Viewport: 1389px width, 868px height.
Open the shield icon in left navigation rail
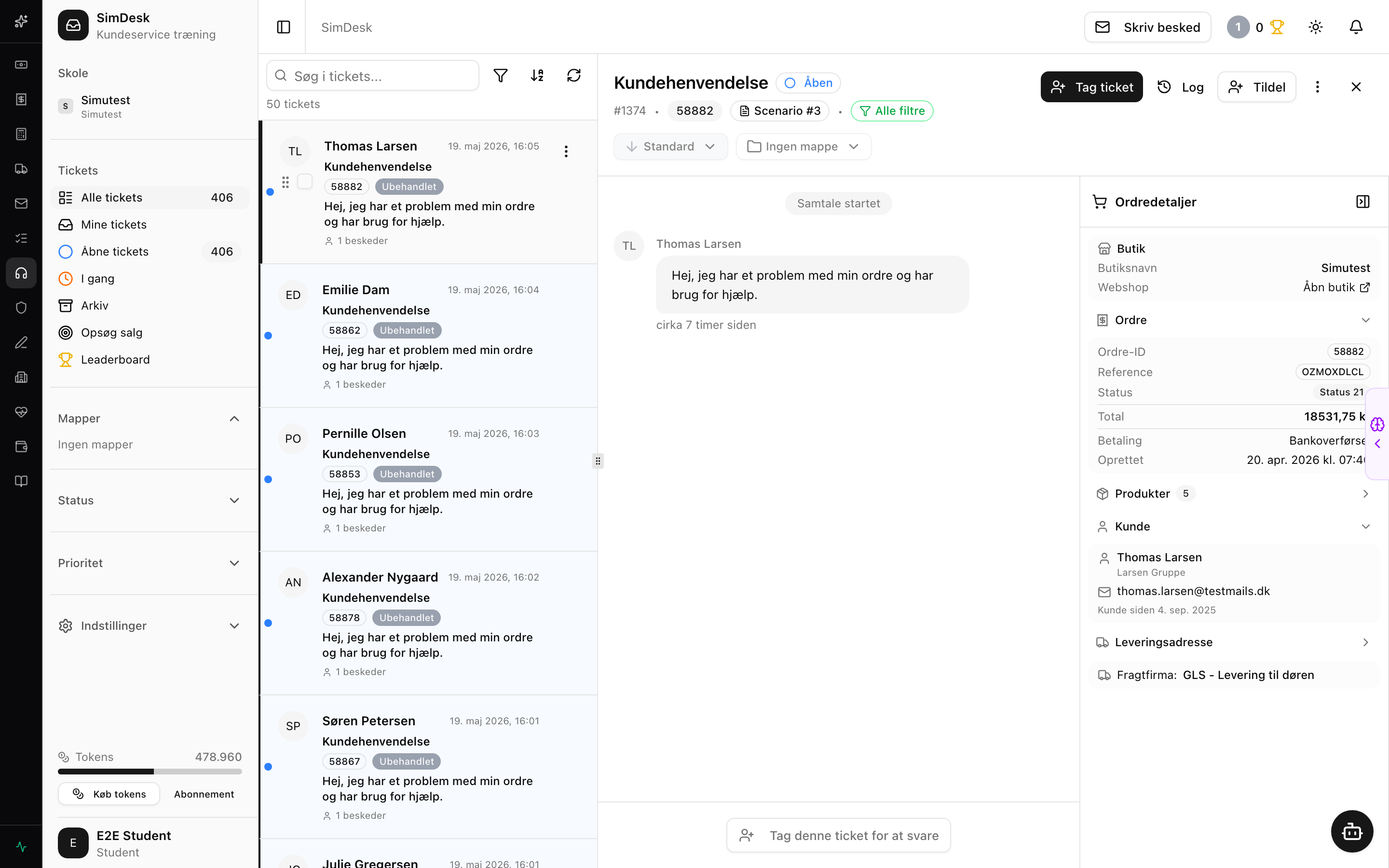(x=21, y=308)
